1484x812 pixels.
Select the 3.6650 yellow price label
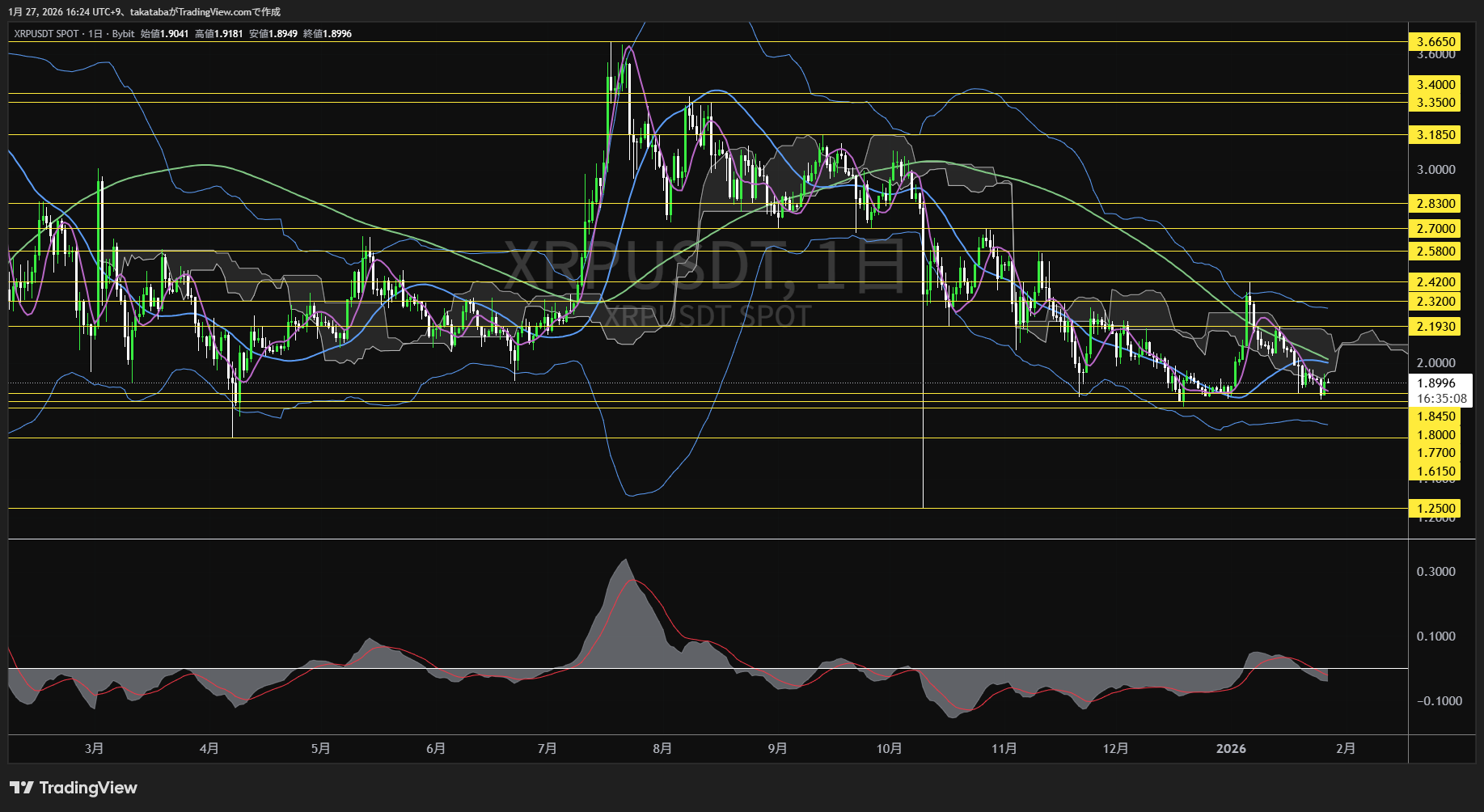coord(1435,42)
